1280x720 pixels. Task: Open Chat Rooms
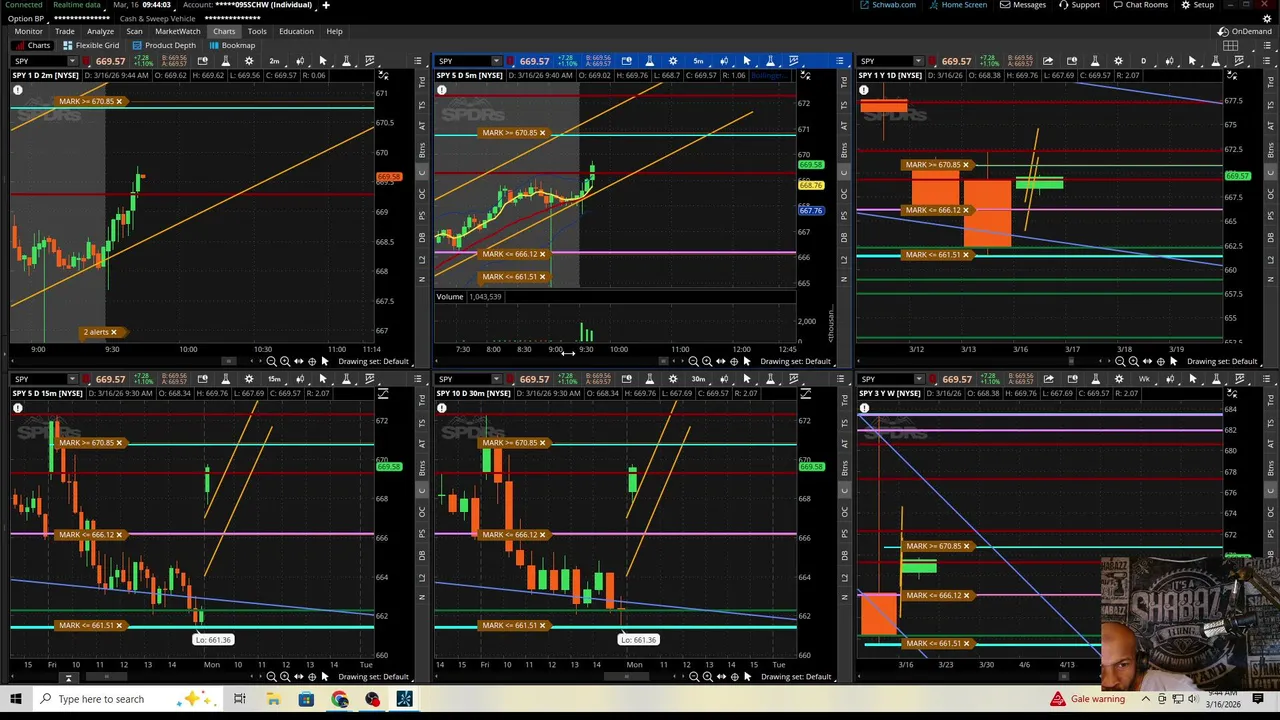(x=1140, y=5)
